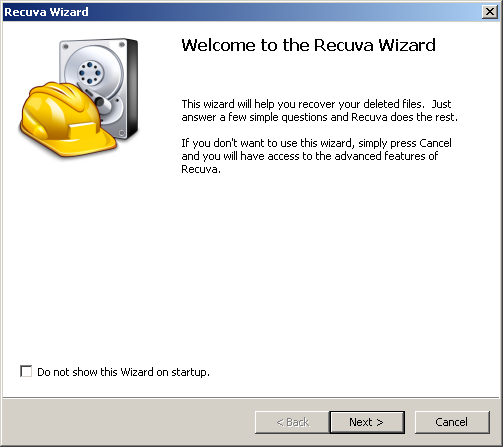Click the 'If you don't want to use this wizard' paragraph
The height and width of the screenshot is (447, 503).
pos(316,156)
